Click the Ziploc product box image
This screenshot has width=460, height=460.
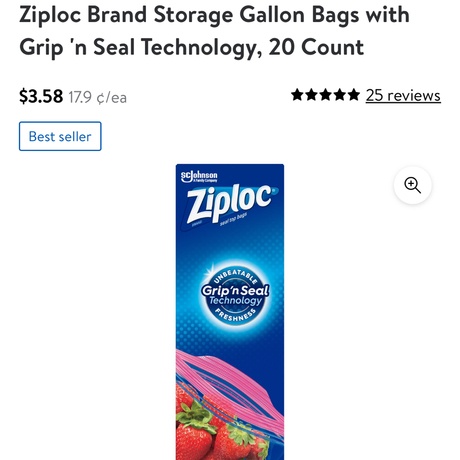point(230,312)
